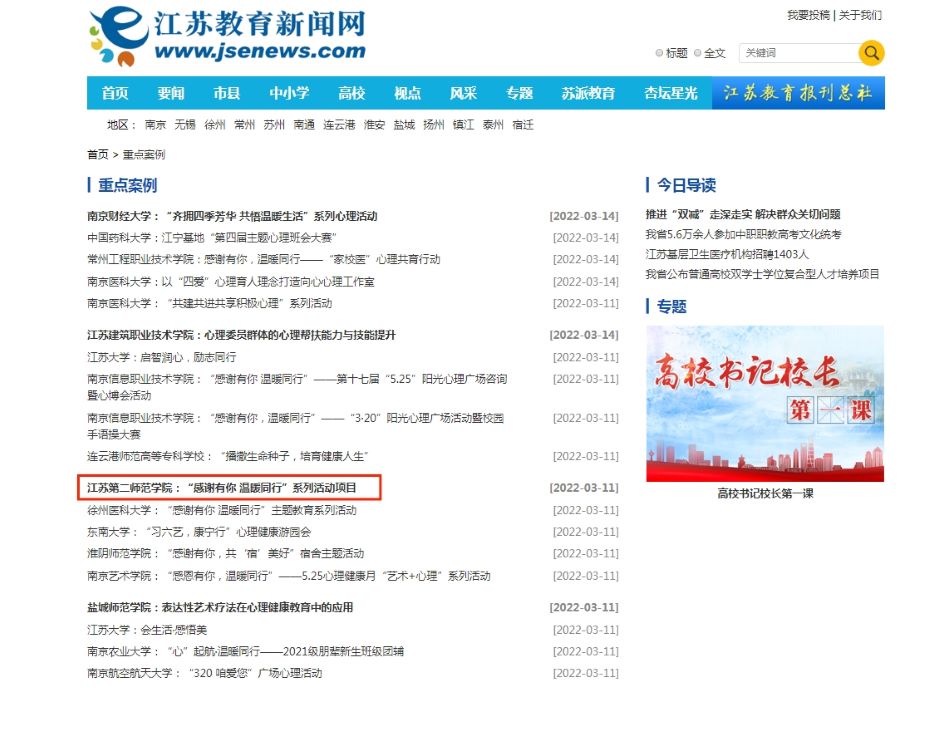Open 推进"双减"走深走实 headline

tap(743, 214)
